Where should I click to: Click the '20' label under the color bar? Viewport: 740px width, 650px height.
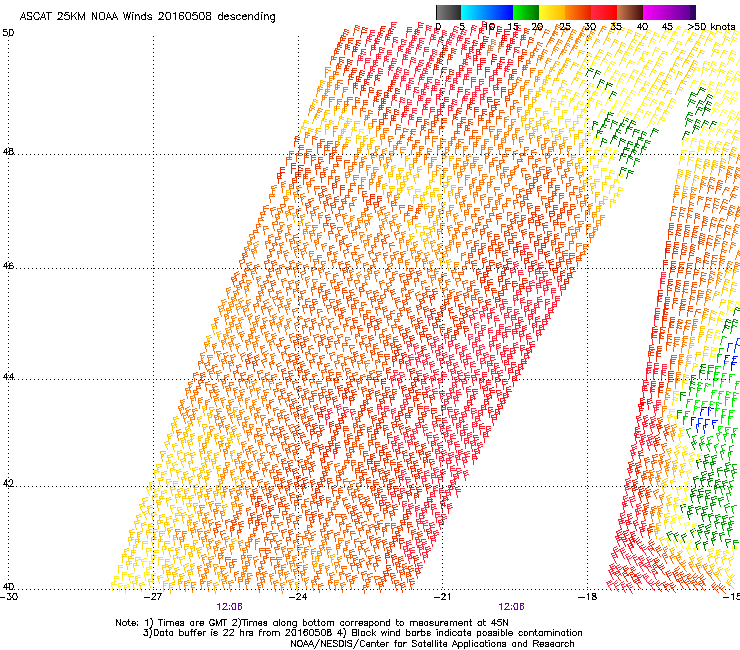[537, 27]
